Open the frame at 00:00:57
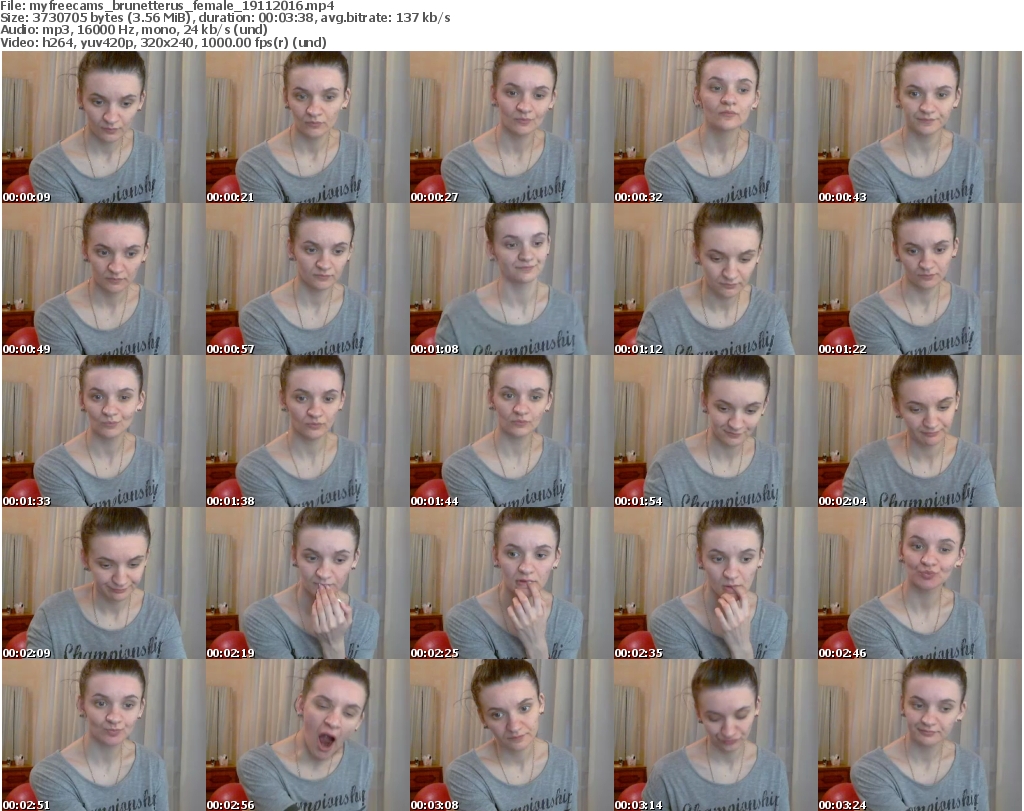This screenshot has width=1024, height=811. (307, 279)
